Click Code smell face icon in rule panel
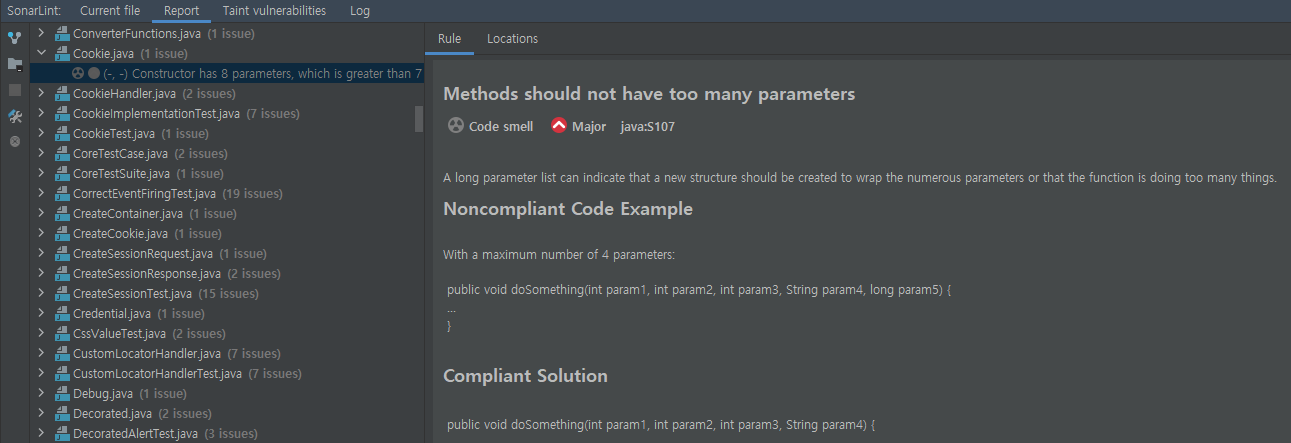The image size is (1291, 443). (x=455, y=126)
